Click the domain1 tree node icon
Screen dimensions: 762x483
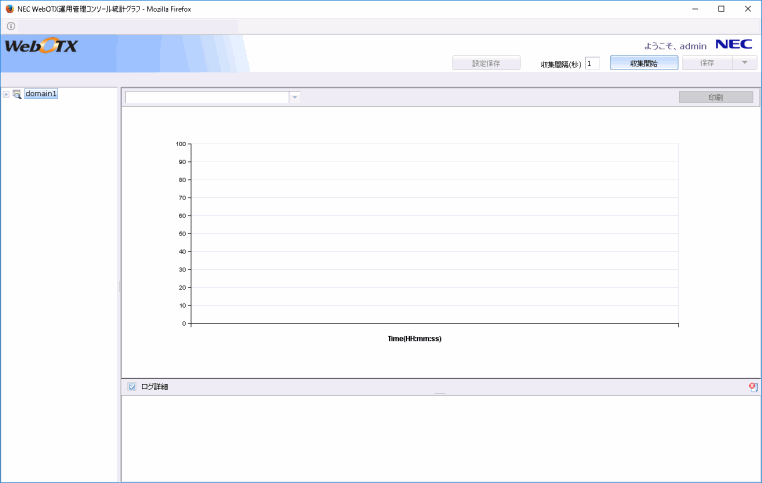[x=17, y=94]
